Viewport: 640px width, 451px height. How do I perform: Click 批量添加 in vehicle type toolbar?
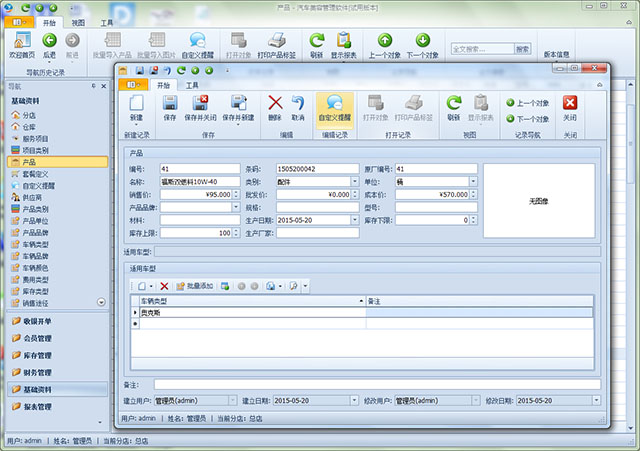point(195,286)
